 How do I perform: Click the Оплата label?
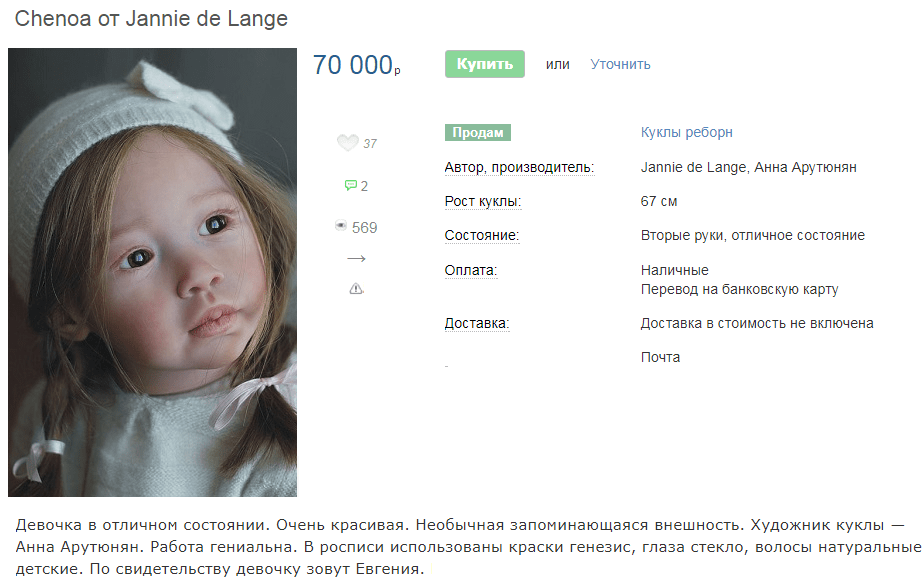pos(471,271)
